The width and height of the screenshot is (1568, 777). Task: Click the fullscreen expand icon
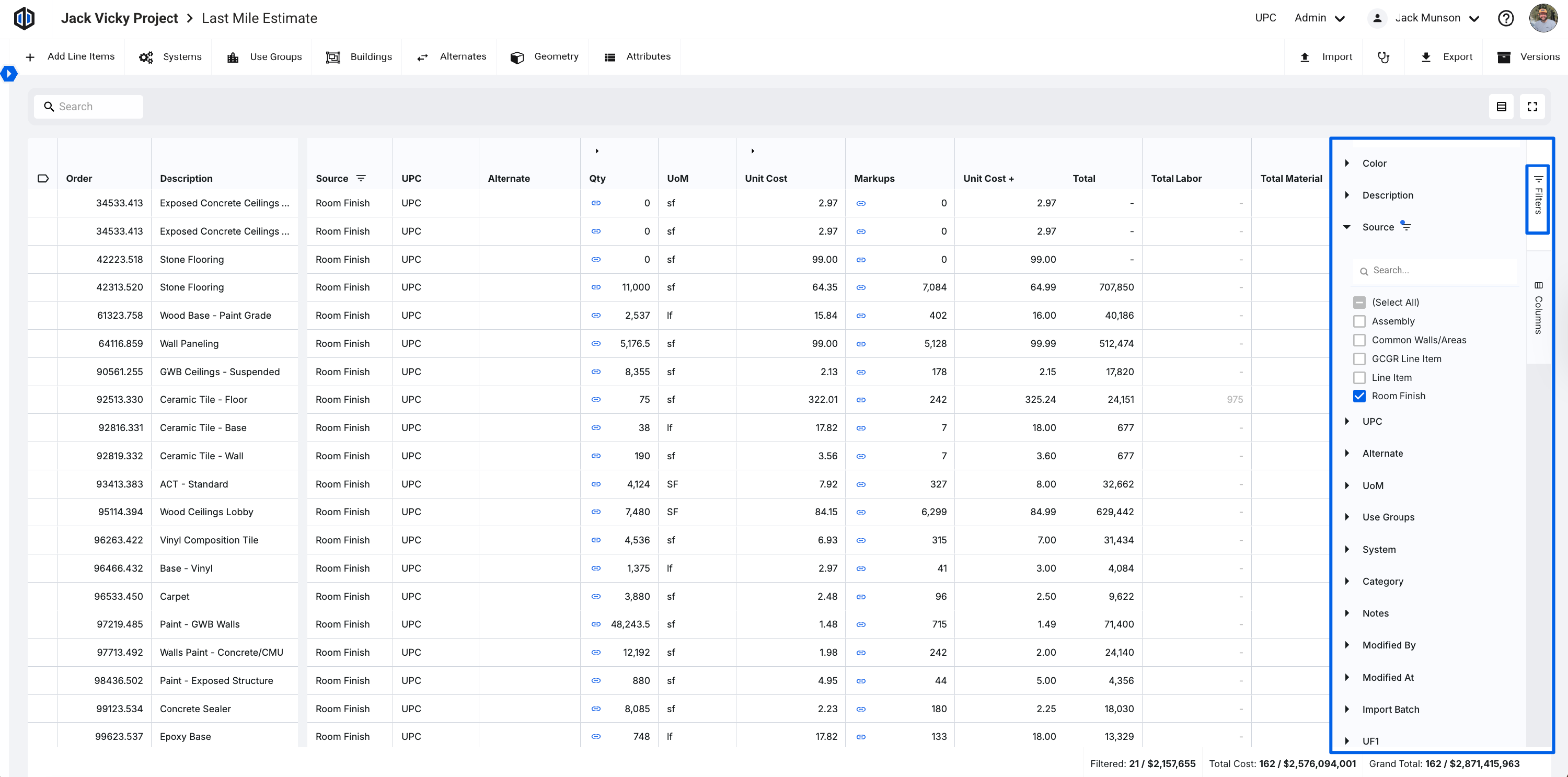click(1532, 107)
